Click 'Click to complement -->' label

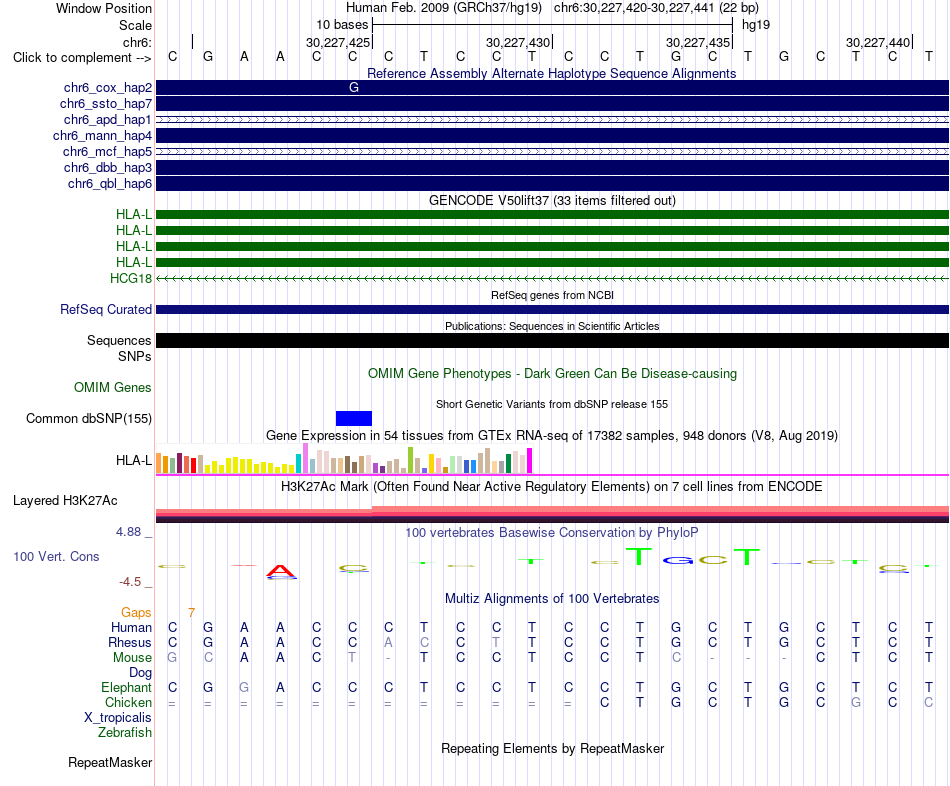(82, 58)
